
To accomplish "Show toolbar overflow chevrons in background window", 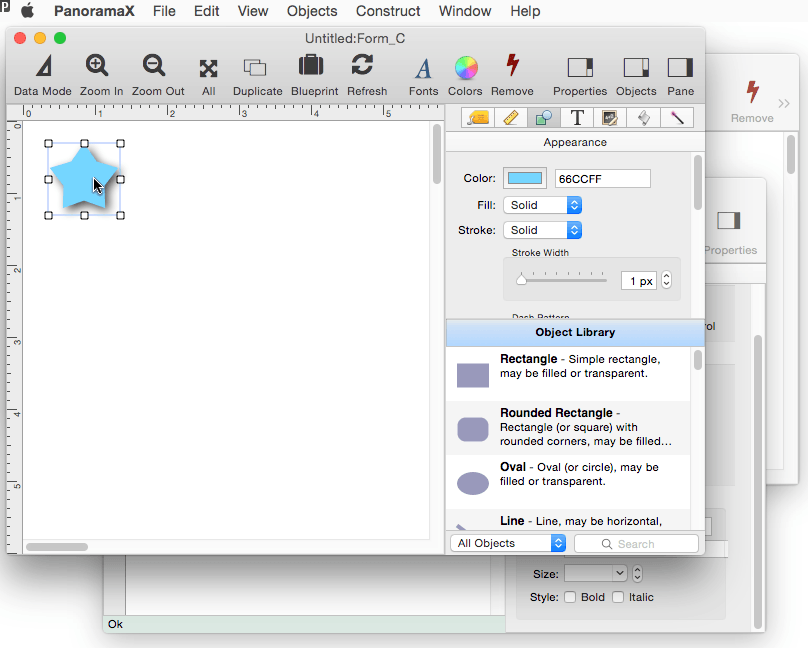I will pyautogui.click(x=784, y=104).
